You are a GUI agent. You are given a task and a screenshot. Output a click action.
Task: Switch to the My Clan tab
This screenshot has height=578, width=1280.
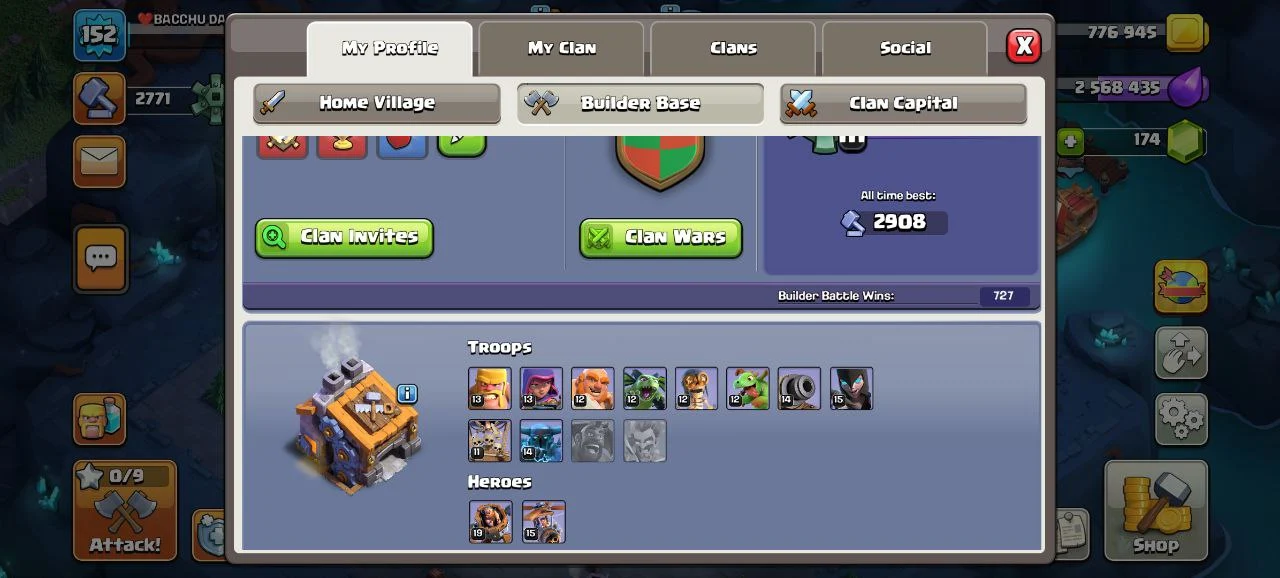(562, 48)
